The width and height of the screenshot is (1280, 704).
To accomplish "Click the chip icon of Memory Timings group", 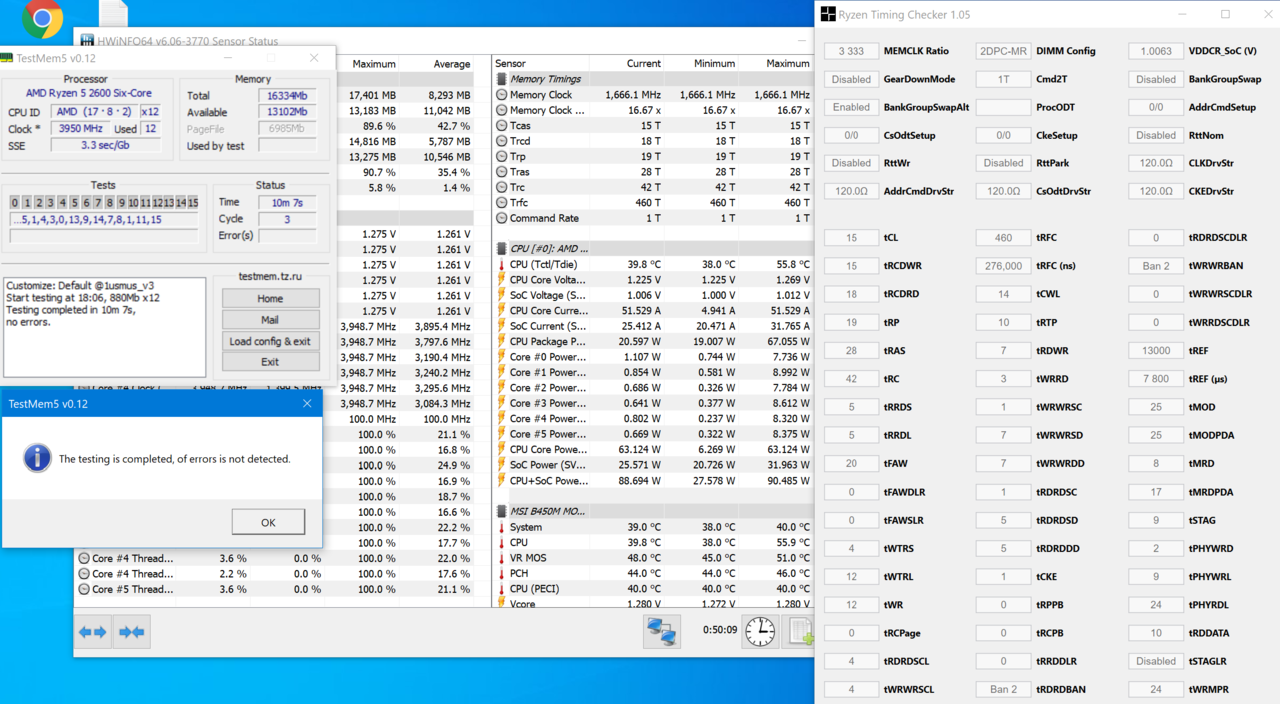I will click(501, 79).
